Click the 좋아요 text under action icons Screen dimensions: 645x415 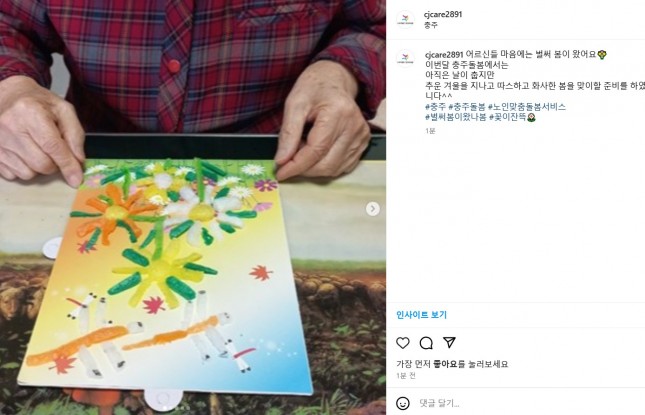pyautogui.click(x=445, y=364)
